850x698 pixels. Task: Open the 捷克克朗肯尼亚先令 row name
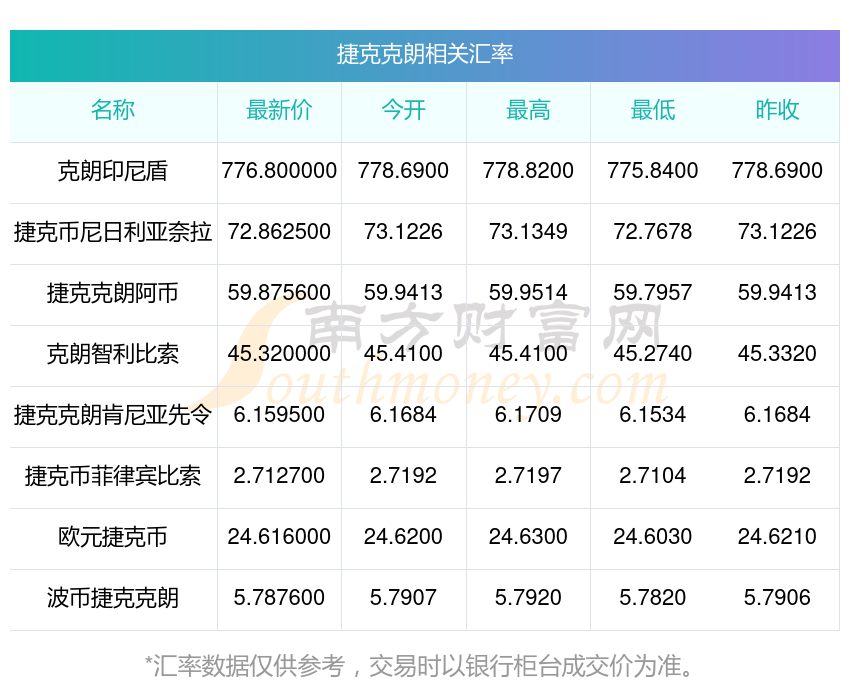113,415
